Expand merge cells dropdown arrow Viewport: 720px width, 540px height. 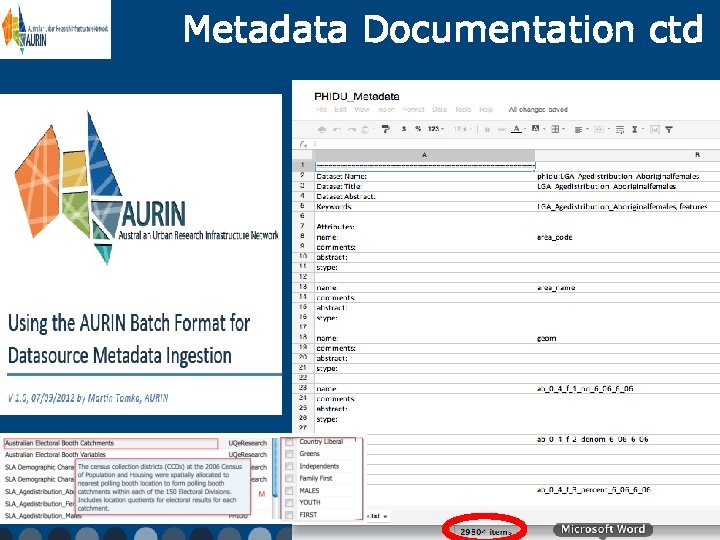(x=608, y=129)
